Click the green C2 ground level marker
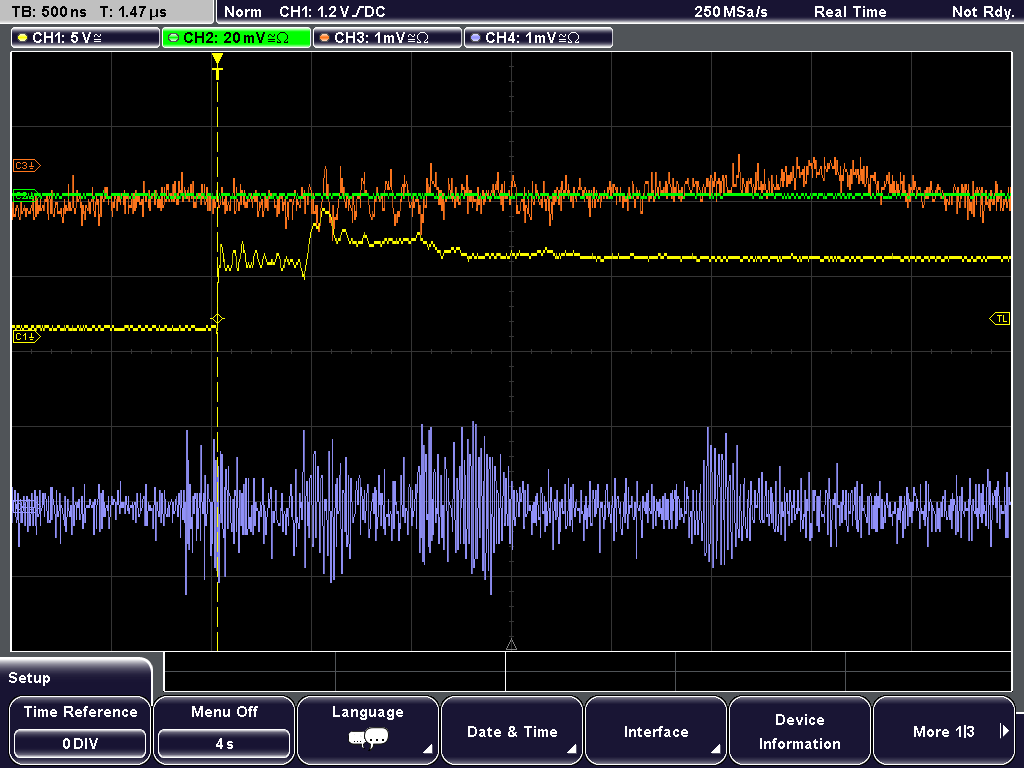Viewport: 1024px width, 768px height. [x=25, y=195]
